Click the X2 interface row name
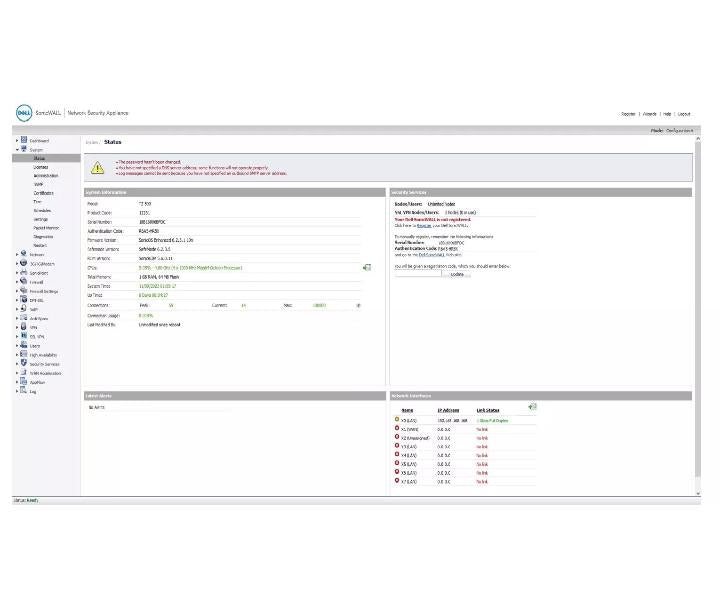Image resolution: width=720 pixels, height=600 pixels. (x=415, y=438)
